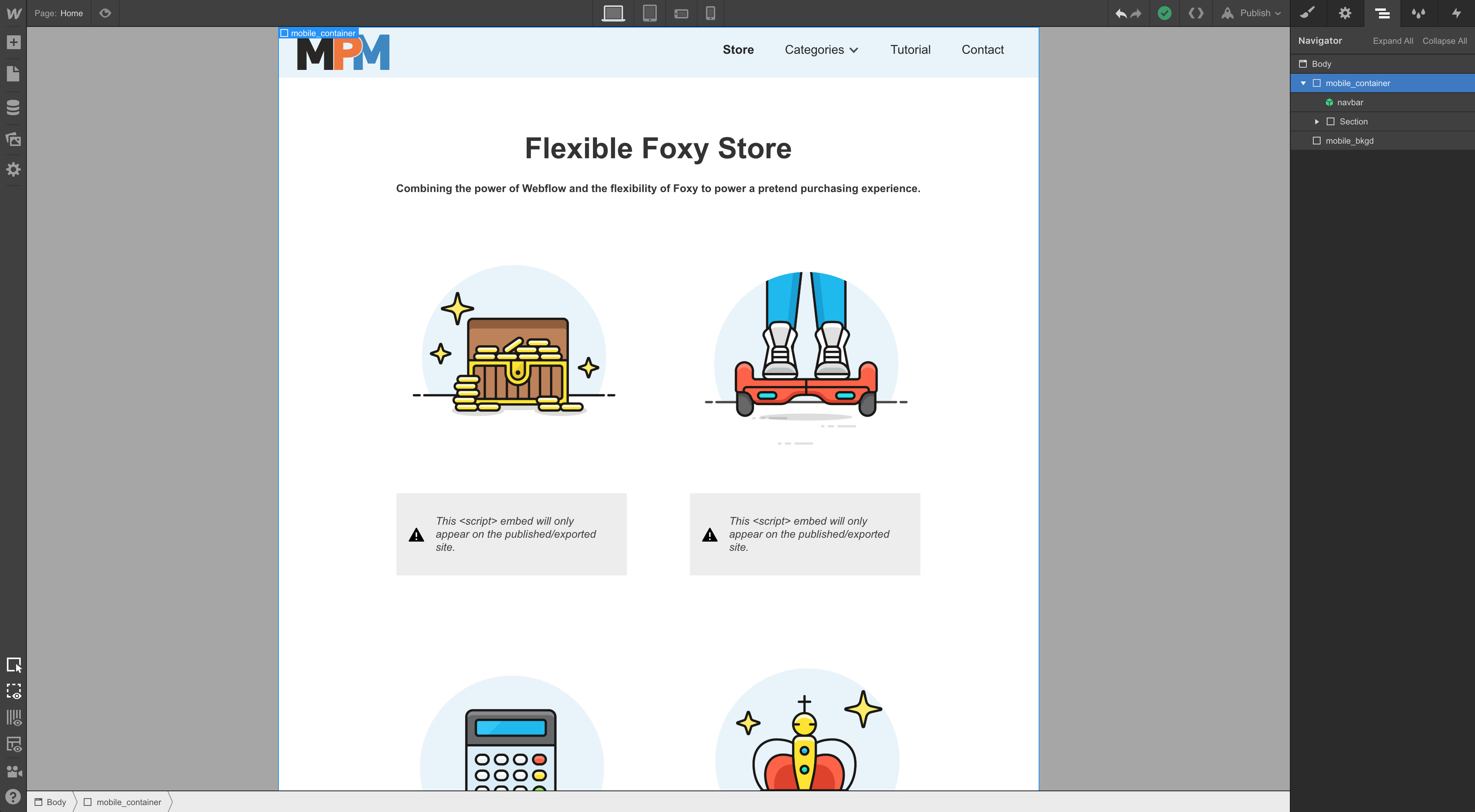
Task: Open the Style Manager droplets panel
Action: pyautogui.click(x=1418, y=13)
